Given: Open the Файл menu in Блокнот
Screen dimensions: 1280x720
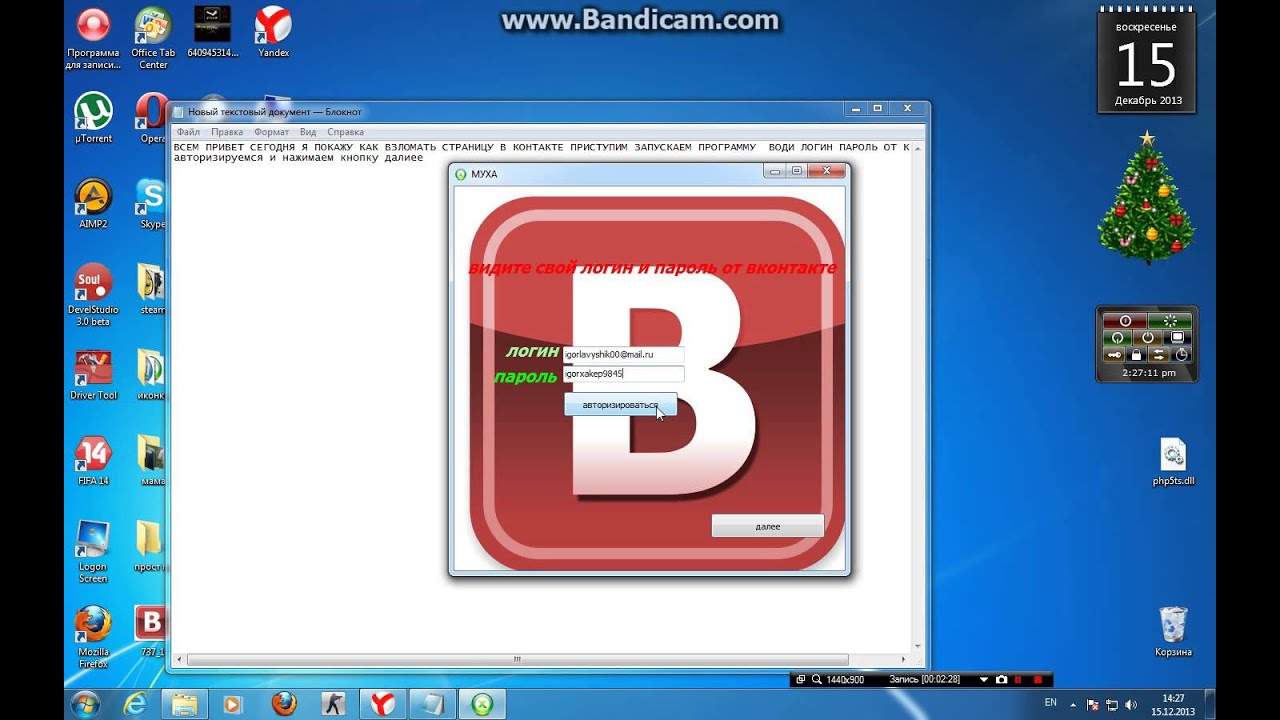Looking at the screenshot, I should click(188, 132).
